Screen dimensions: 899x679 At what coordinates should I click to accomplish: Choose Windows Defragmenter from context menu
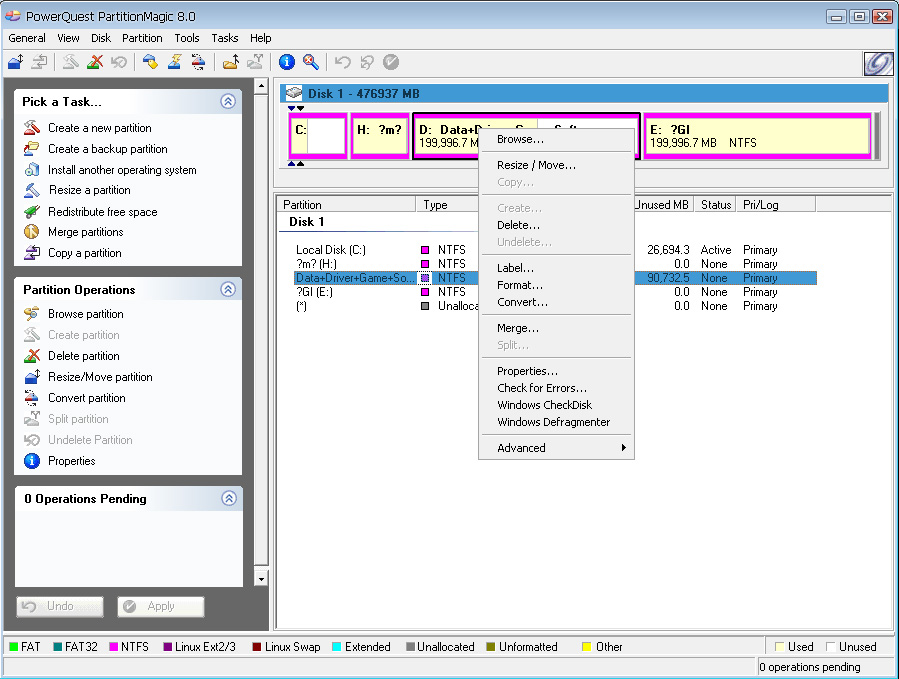pos(556,422)
